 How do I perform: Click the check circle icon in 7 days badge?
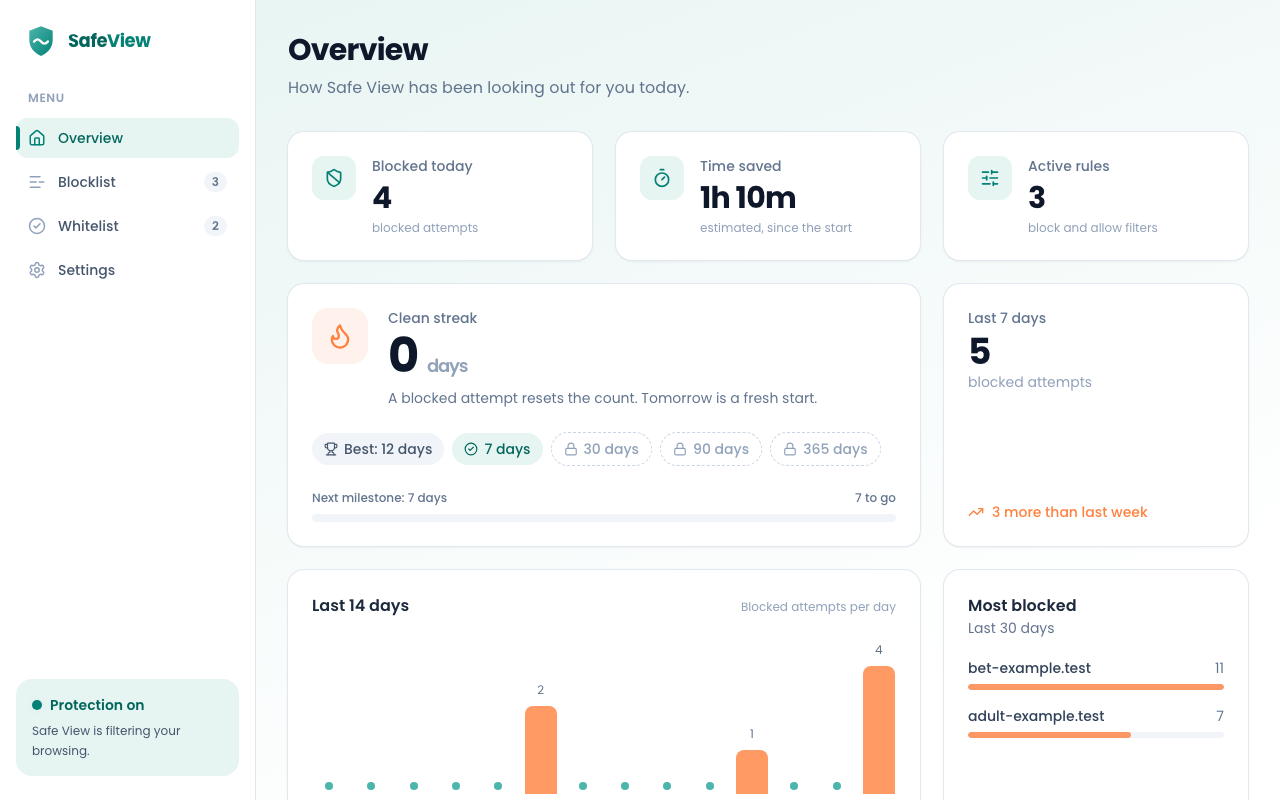[x=471, y=449]
